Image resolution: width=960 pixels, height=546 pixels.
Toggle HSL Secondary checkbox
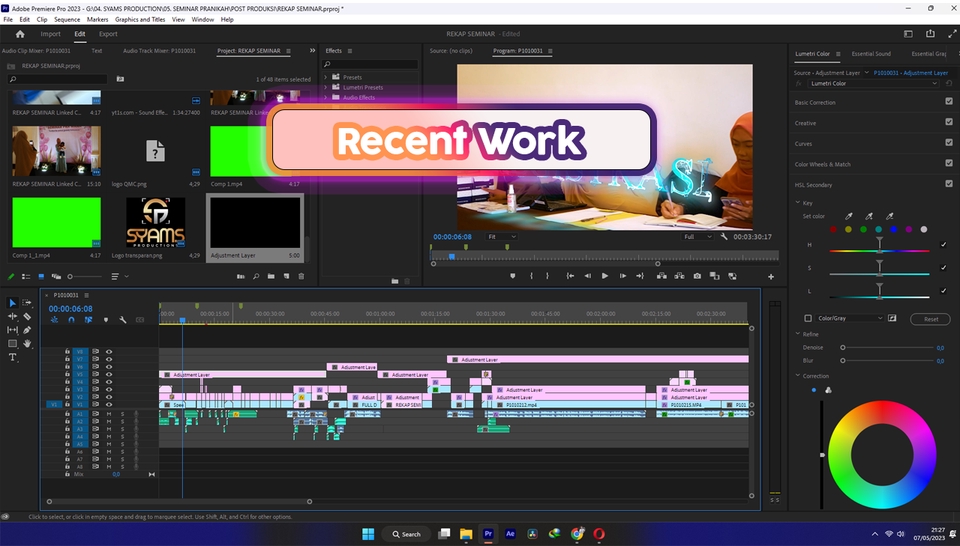click(x=948, y=184)
